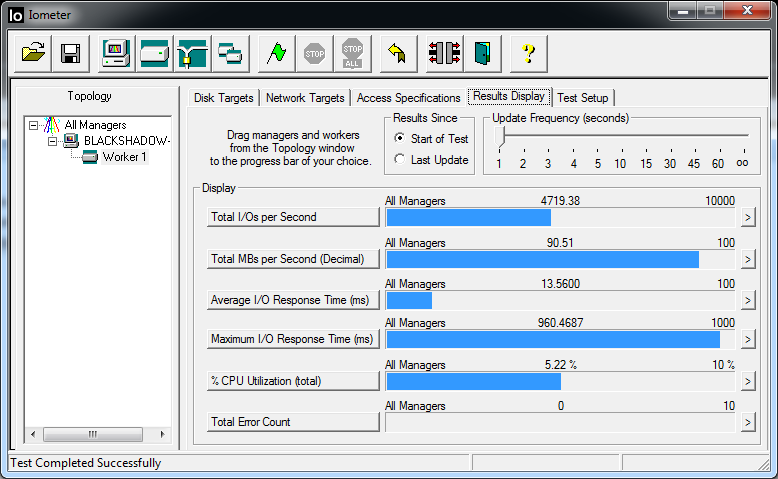Image resolution: width=778 pixels, height=479 pixels.
Task: Click % CPU Utilization (total) button
Action: [x=293, y=381]
